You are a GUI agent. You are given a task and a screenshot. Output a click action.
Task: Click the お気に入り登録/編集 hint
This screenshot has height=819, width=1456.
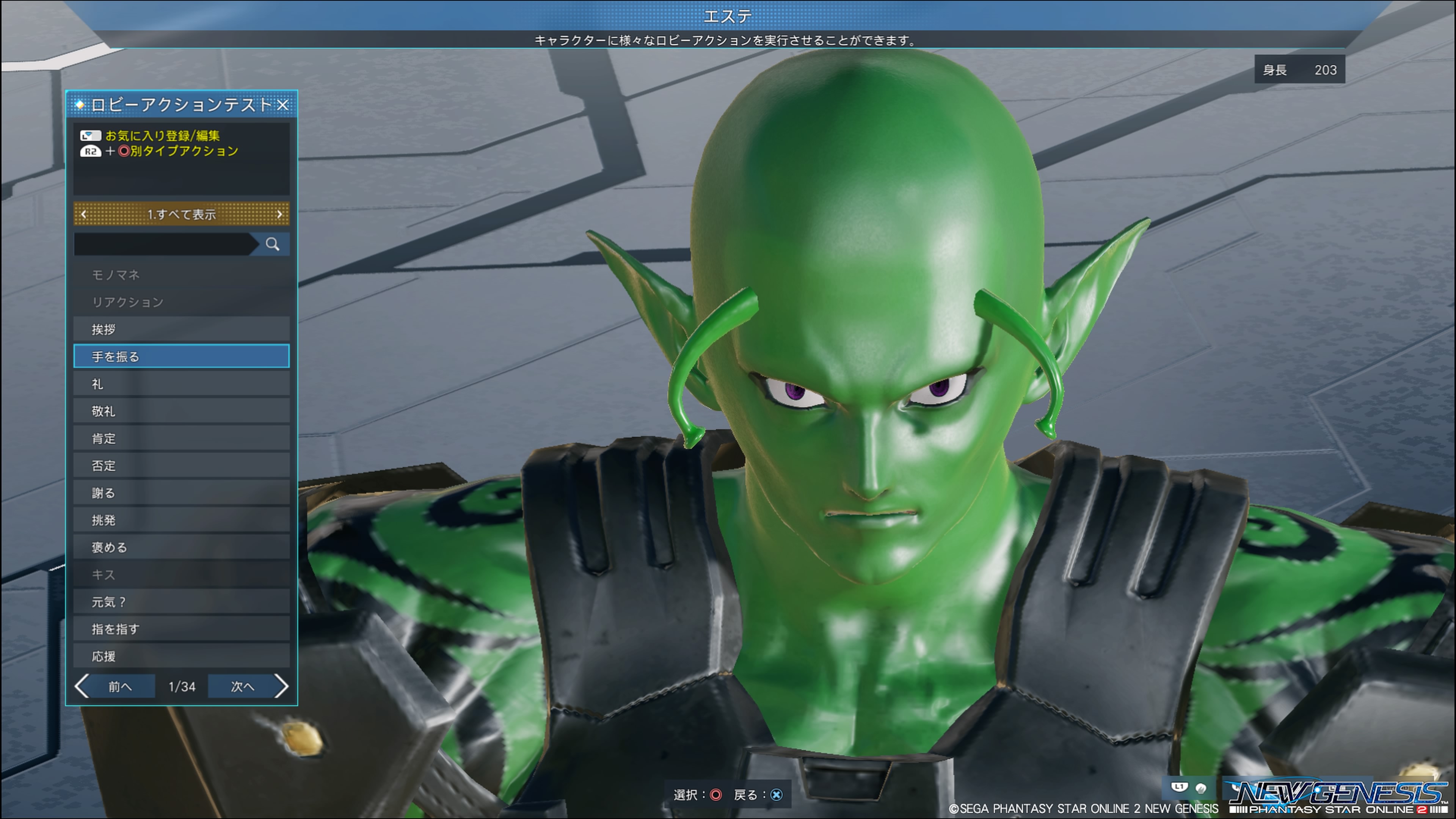click(162, 136)
